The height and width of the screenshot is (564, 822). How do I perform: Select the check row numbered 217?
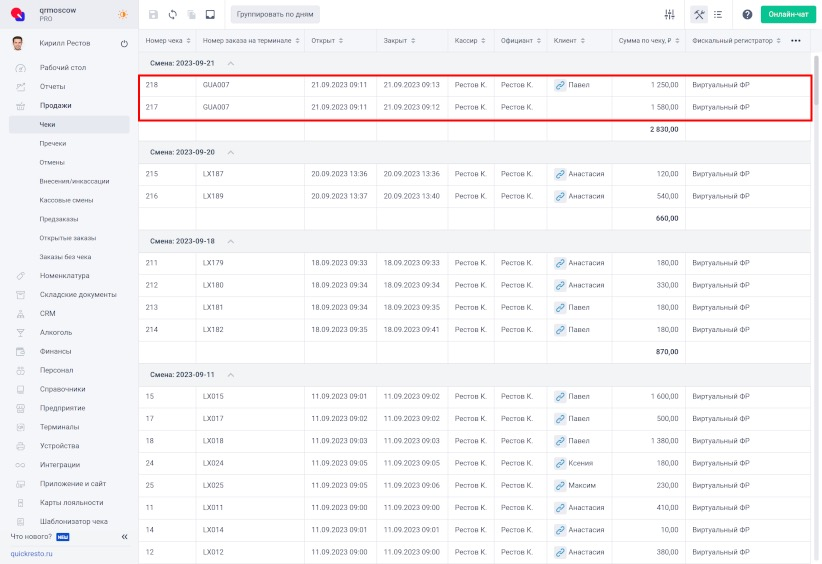(475, 107)
